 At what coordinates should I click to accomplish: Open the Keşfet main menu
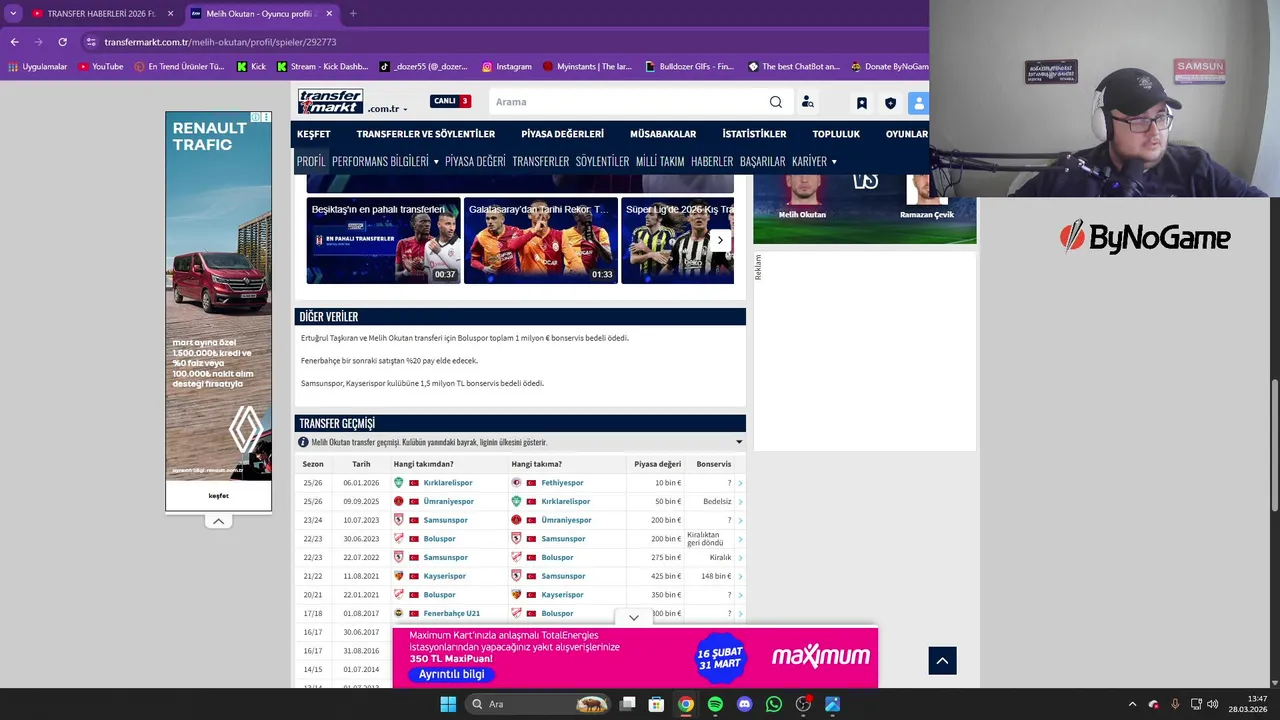[314, 134]
